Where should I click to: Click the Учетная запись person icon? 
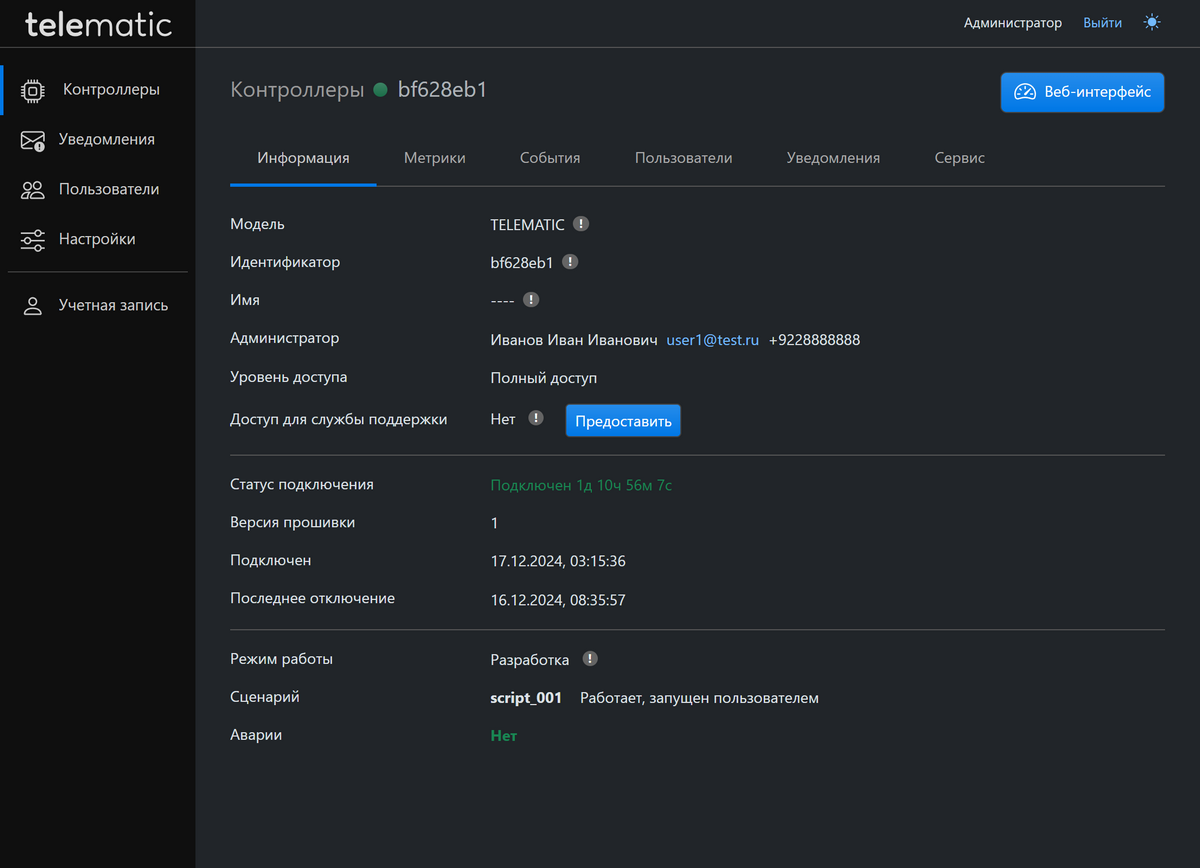point(33,306)
